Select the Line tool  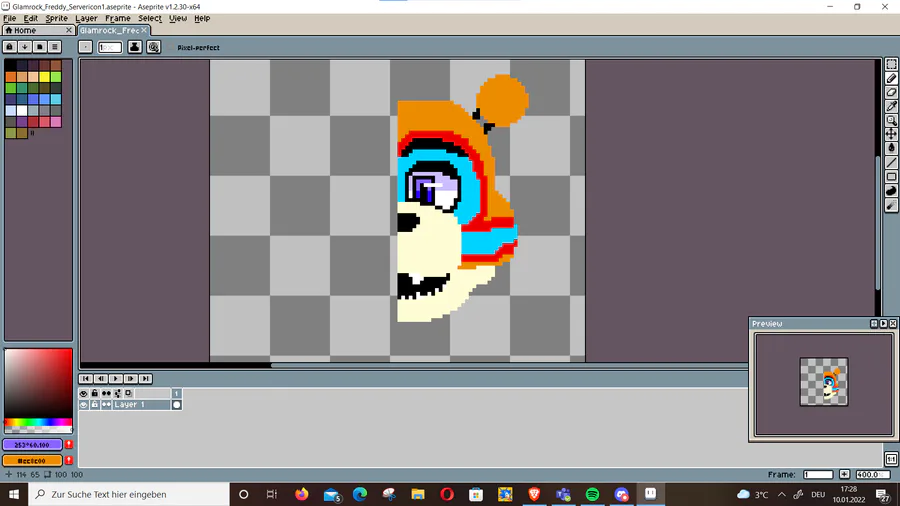click(x=891, y=163)
